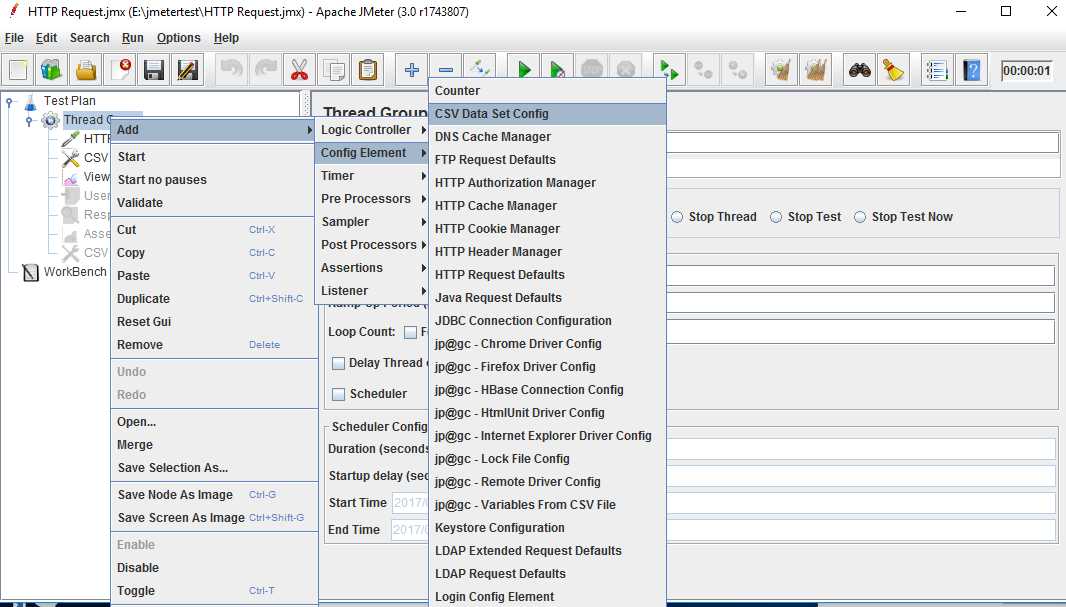The image size is (1066, 607).
Task: Click the Save As toolbar icon
Action: [x=188, y=70]
